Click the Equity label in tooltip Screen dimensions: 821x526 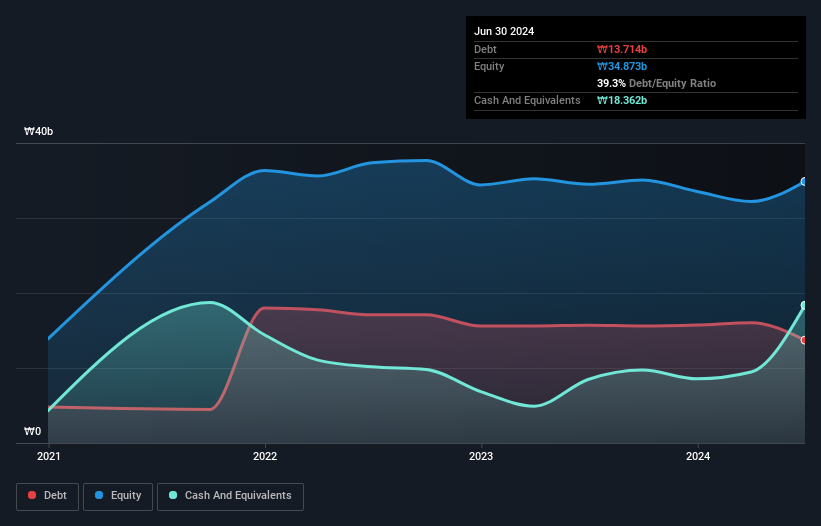489,66
